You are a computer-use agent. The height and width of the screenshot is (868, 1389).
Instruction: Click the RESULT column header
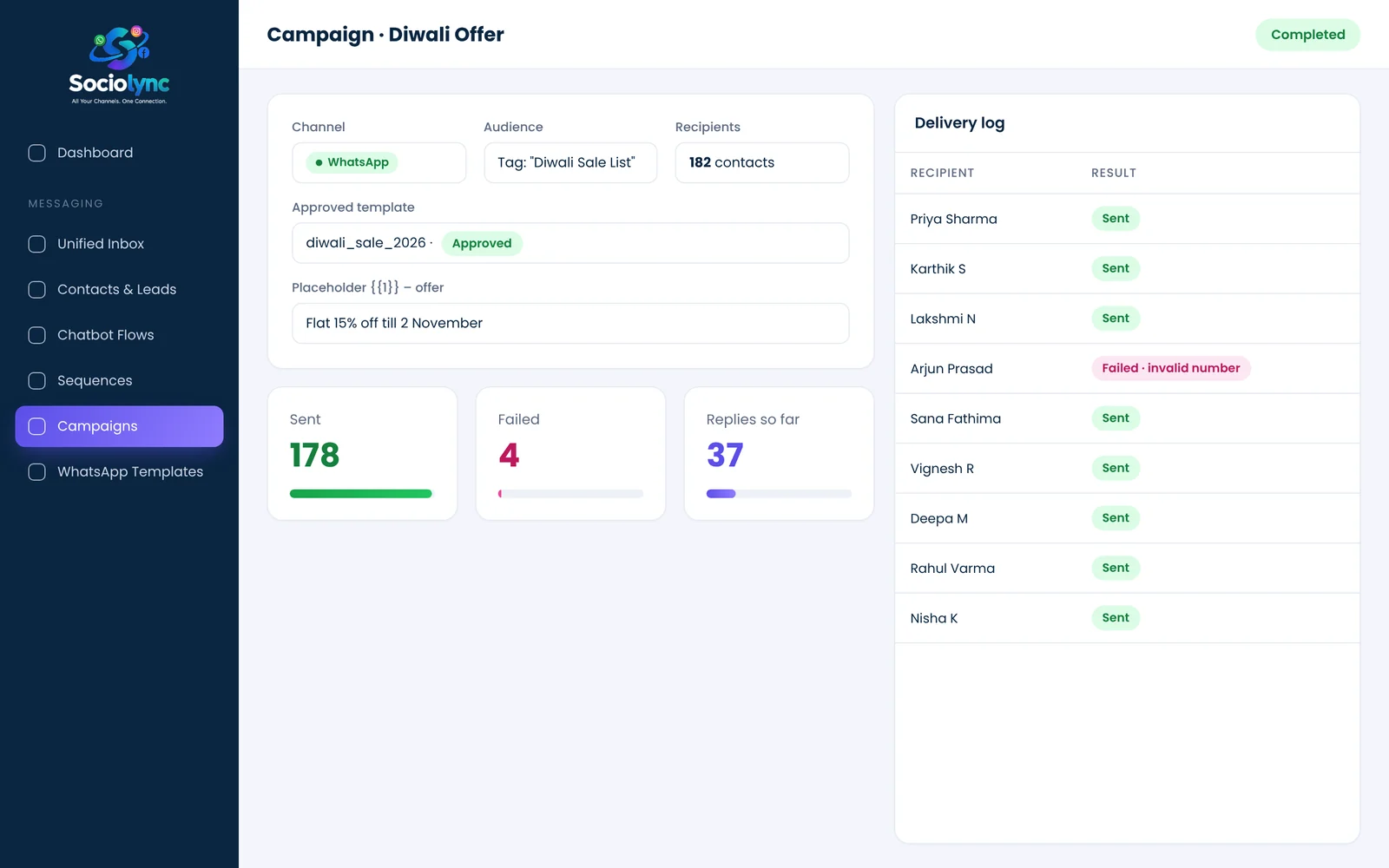[x=1114, y=173]
